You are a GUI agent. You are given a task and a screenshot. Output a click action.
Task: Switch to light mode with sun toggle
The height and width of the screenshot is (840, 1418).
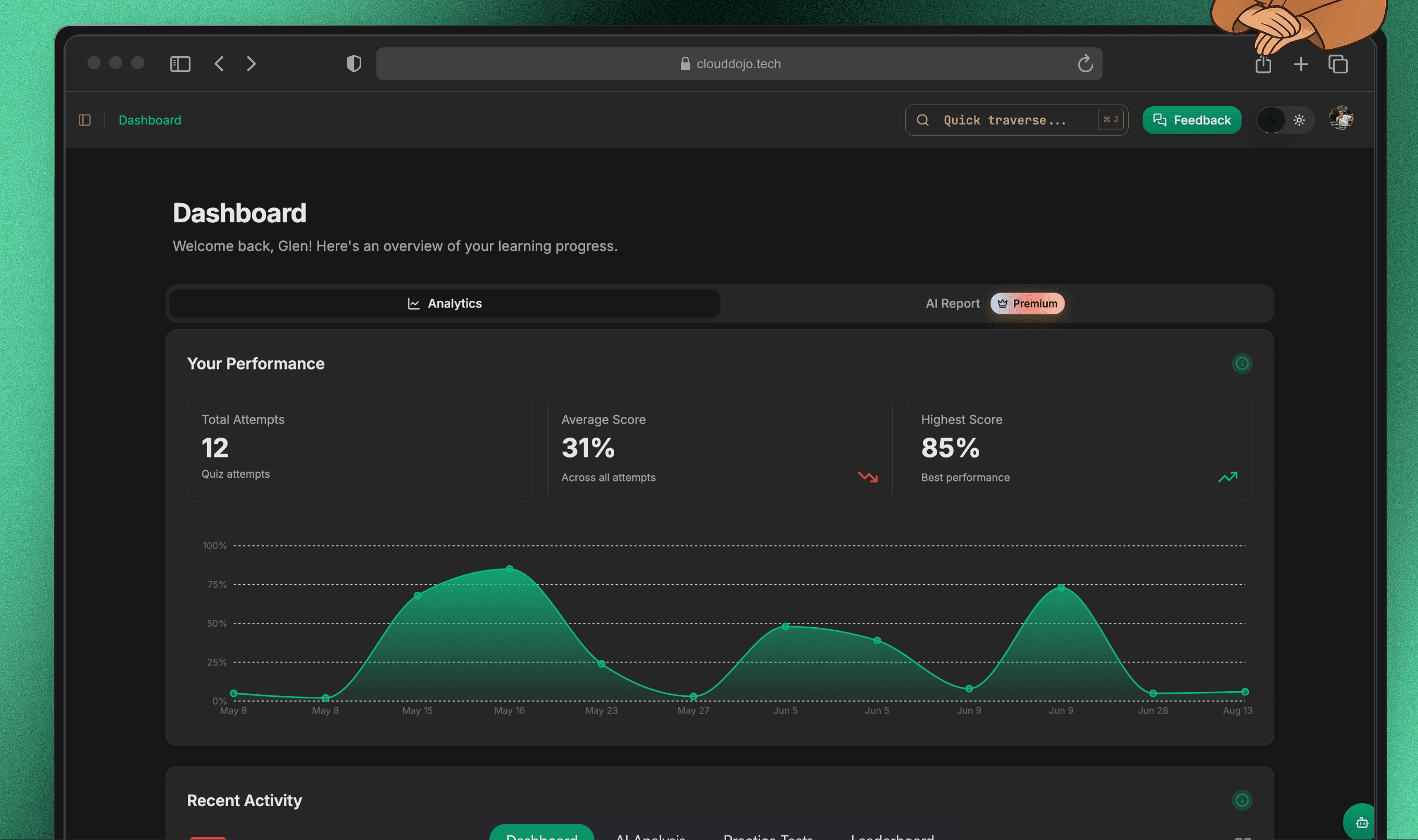click(x=1299, y=120)
